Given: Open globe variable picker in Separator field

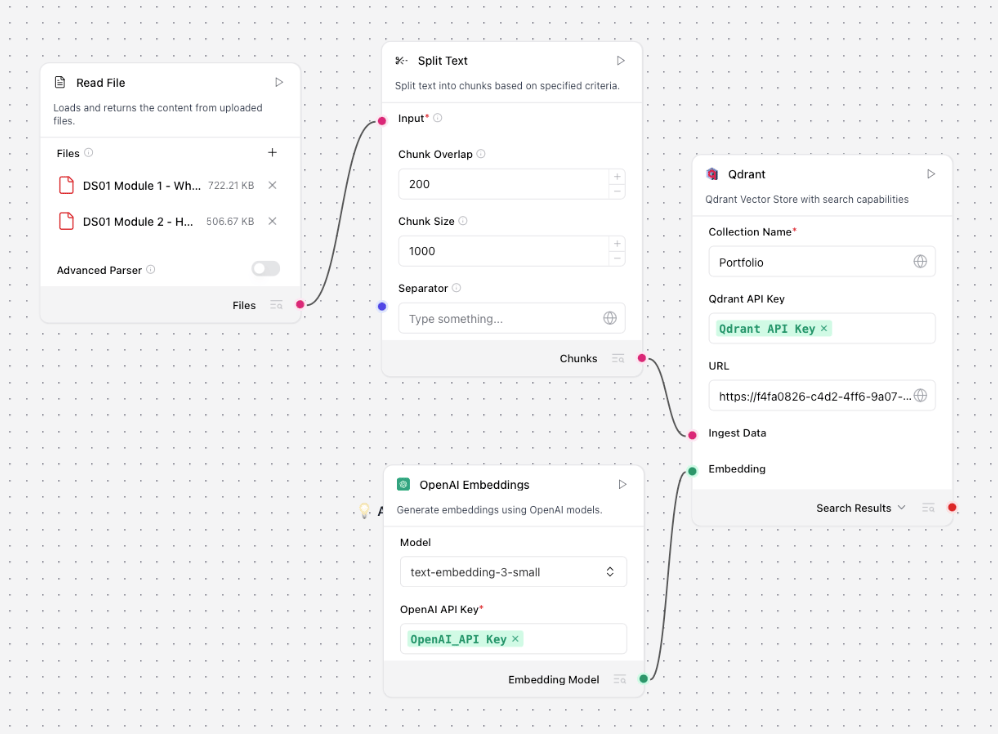Looking at the screenshot, I should 610,318.
